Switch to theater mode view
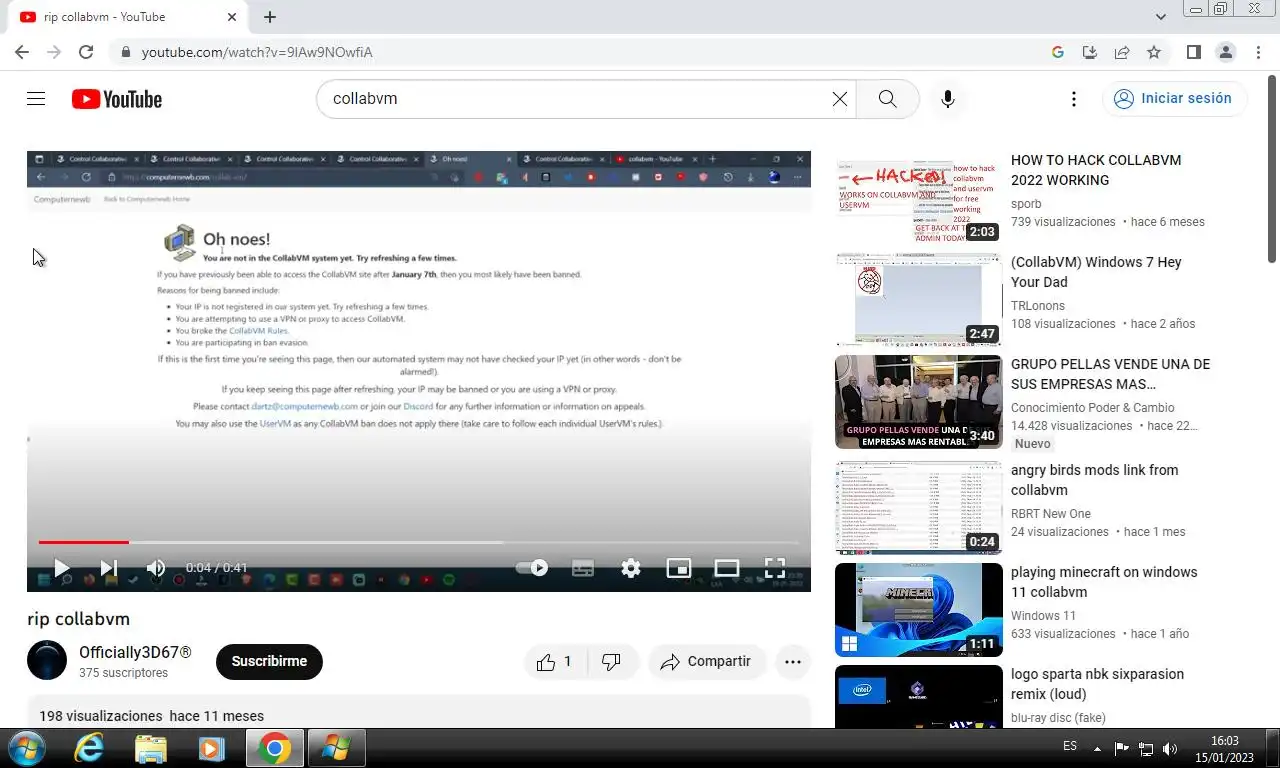Screen dimensions: 1280x768 tap(727, 568)
